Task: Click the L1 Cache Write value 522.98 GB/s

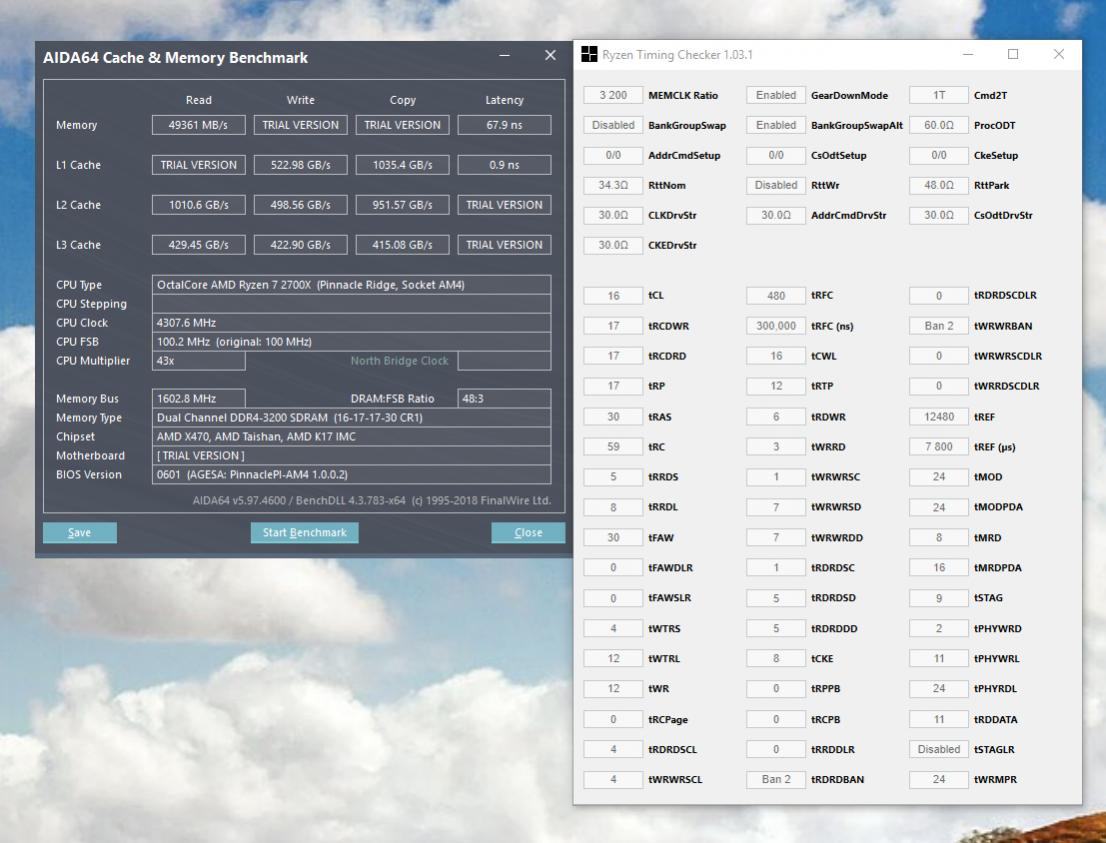Action: click(x=300, y=165)
